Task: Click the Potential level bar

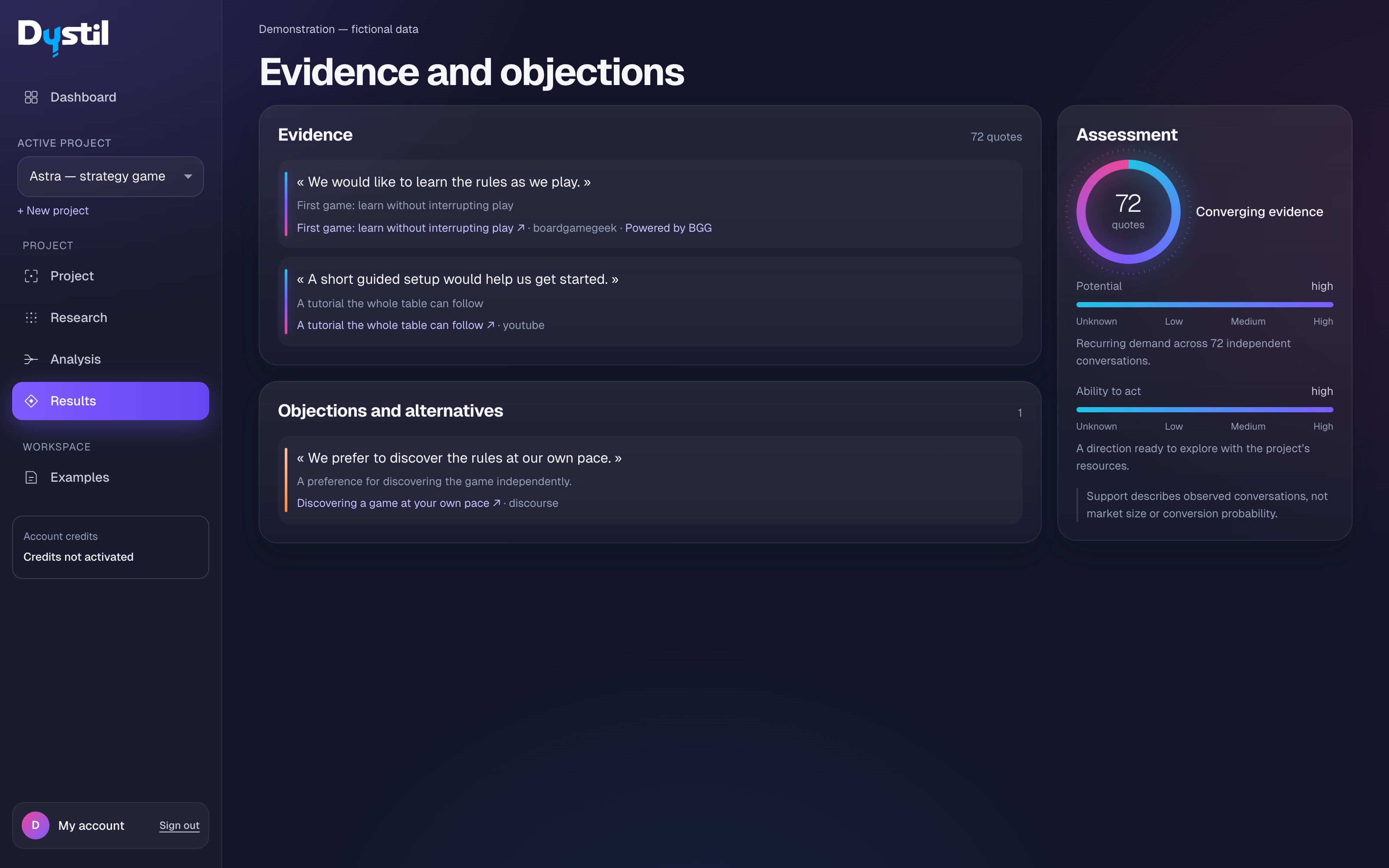Action: [1204, 304]
